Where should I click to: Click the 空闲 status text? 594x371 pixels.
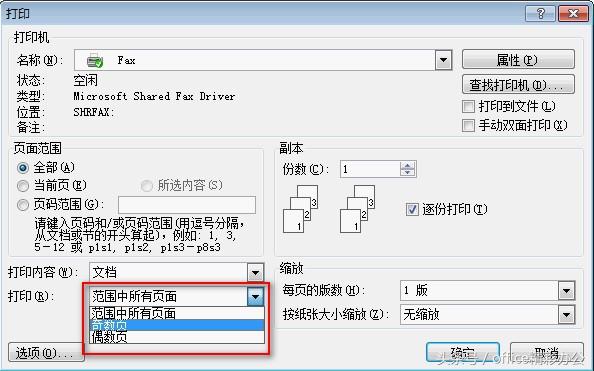[86, 80]
